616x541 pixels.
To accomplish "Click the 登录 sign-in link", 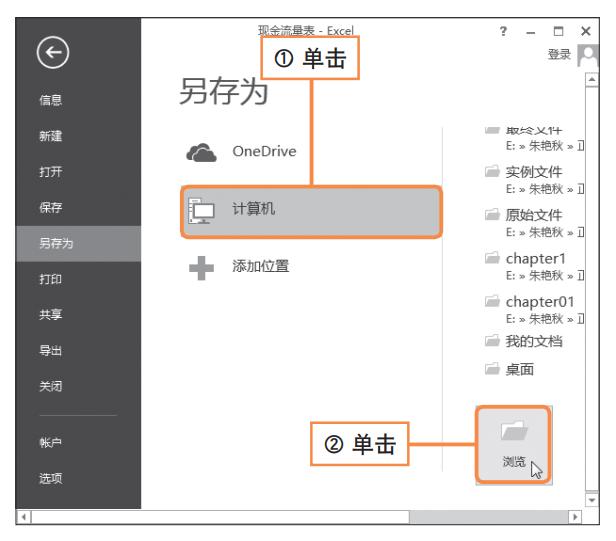I will click(x=559, y=54).
